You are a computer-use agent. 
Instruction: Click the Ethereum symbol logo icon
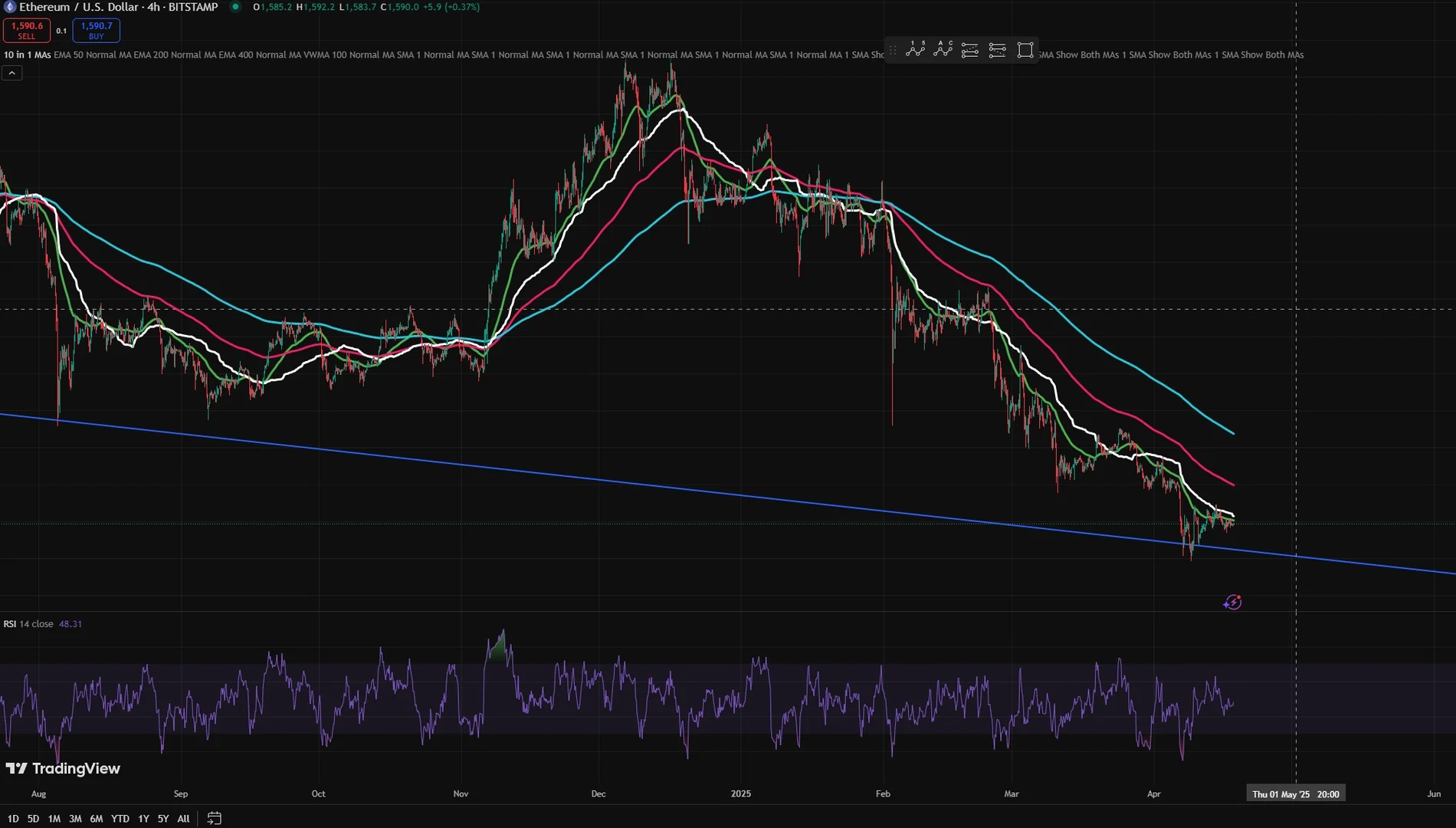10,7
